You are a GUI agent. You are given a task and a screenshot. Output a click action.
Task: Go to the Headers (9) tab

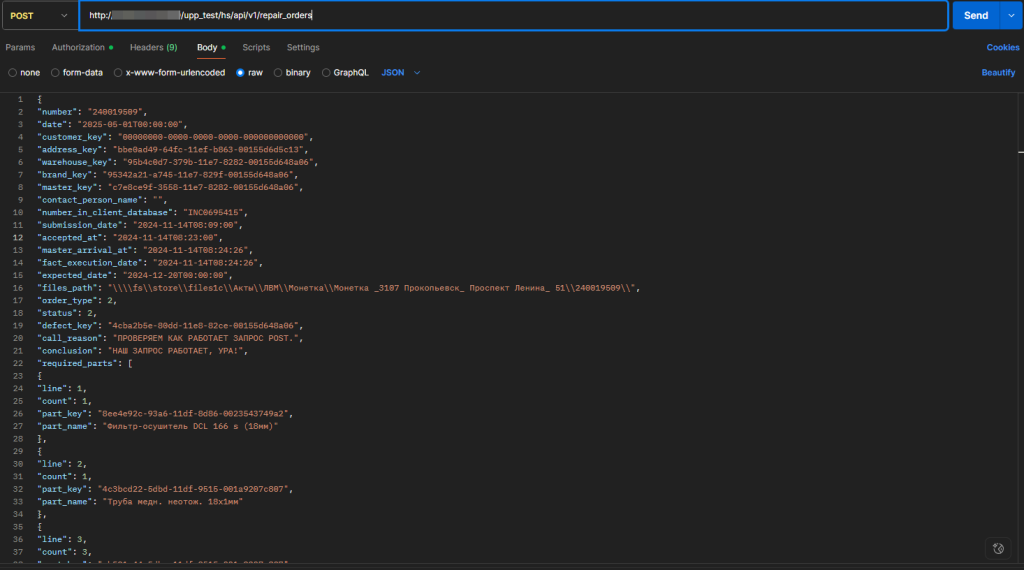point(153,47)
